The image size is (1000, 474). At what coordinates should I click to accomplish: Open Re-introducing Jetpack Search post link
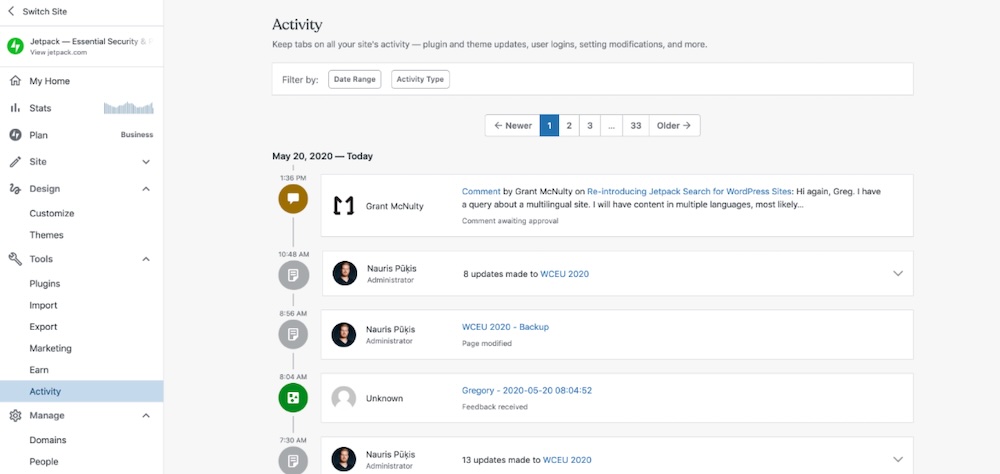689,191
